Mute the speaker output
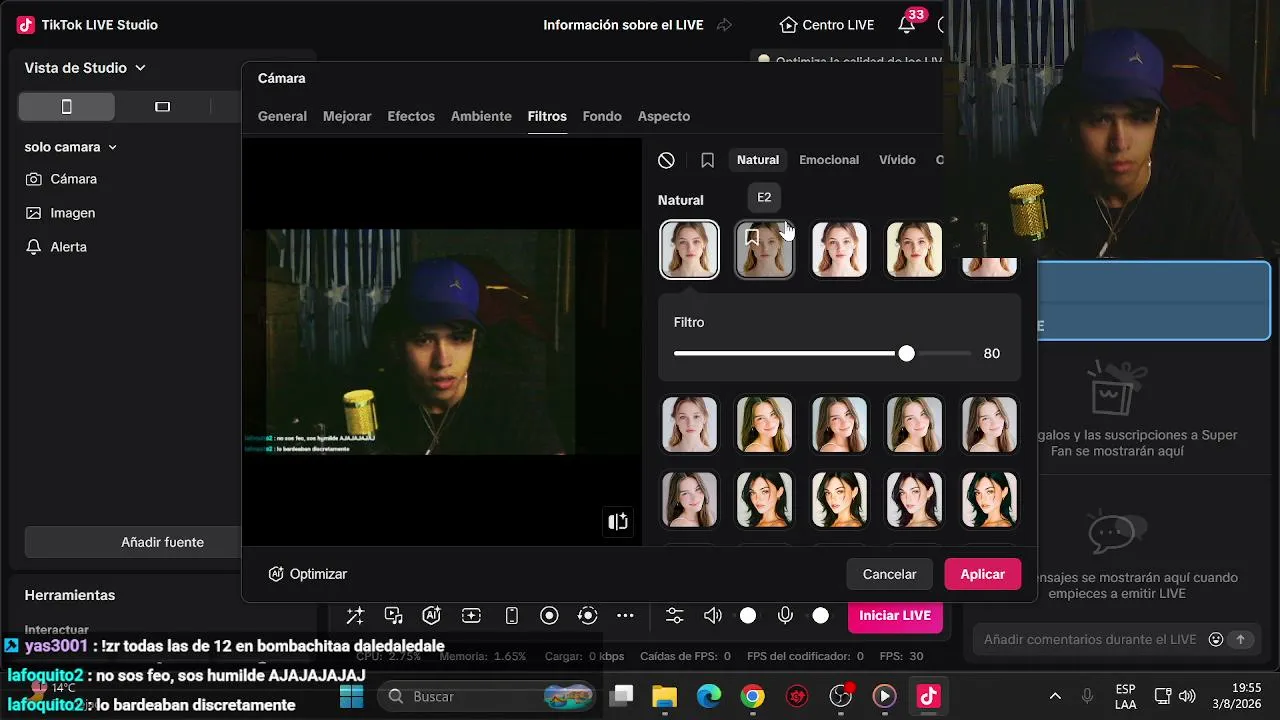The image size is (1280, 720). click(x=713, y=616)
